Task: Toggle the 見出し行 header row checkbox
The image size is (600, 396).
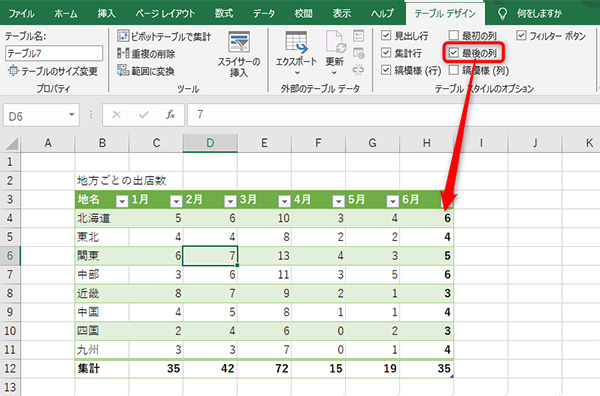Action: (386, 36)
